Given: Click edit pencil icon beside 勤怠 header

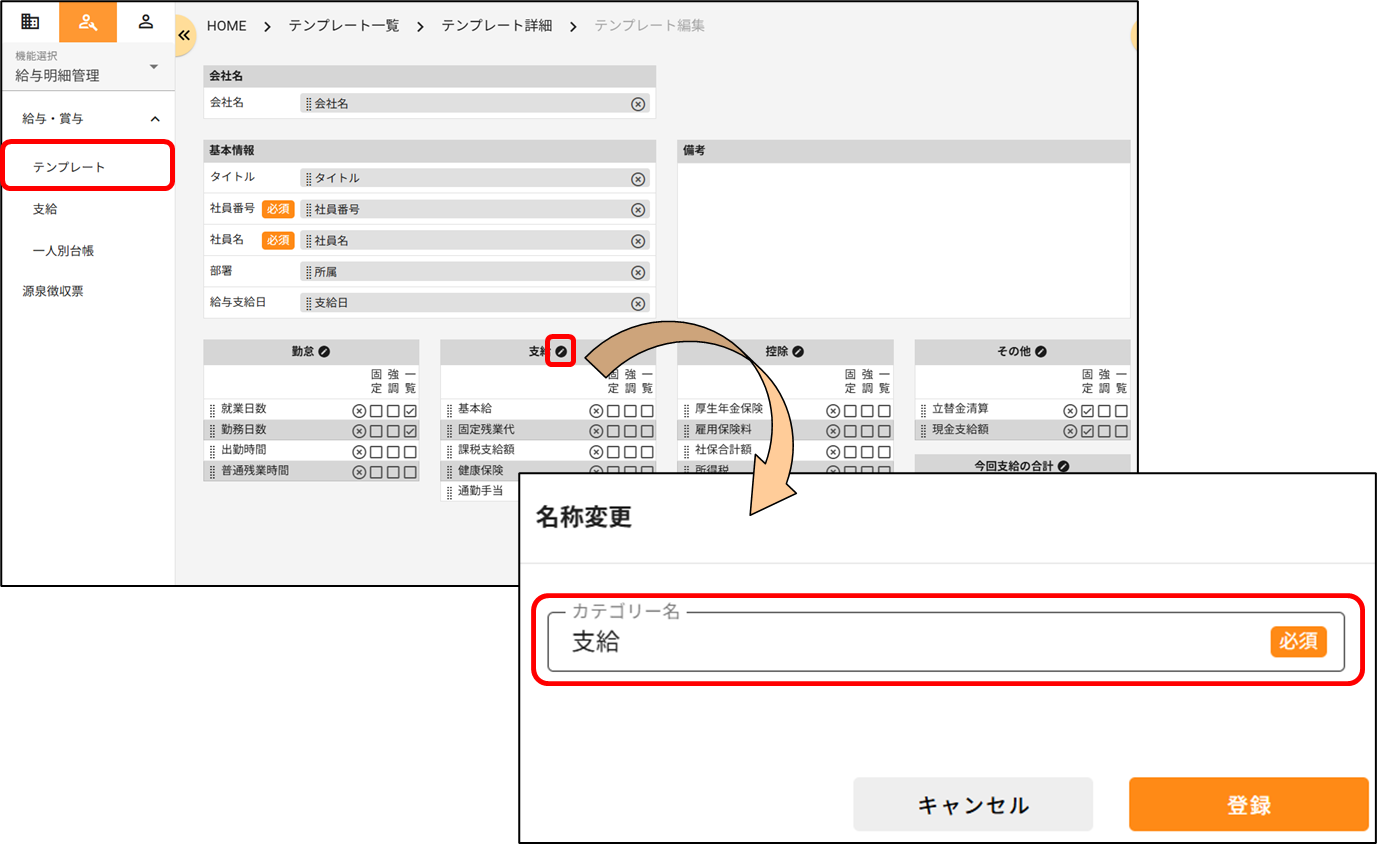Looking at the screenshot, I should (x=324, y=351).
